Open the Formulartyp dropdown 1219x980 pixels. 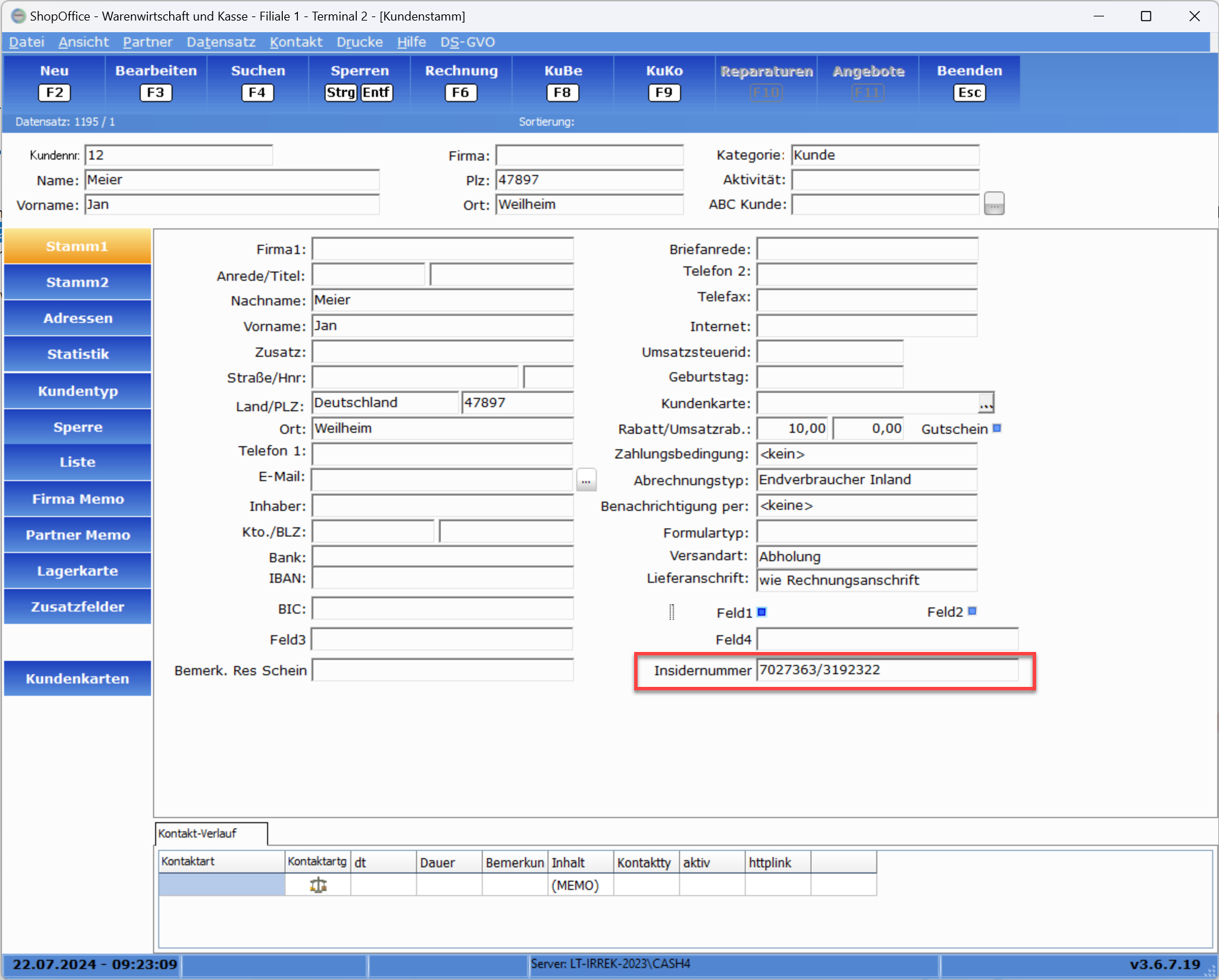(867, 532)
